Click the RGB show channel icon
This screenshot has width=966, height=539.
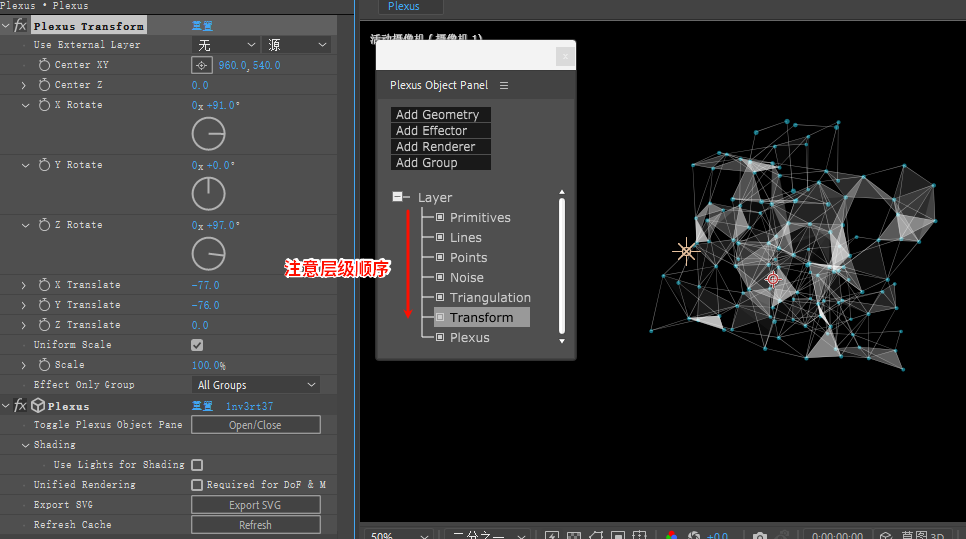click(x=672, y=535)
